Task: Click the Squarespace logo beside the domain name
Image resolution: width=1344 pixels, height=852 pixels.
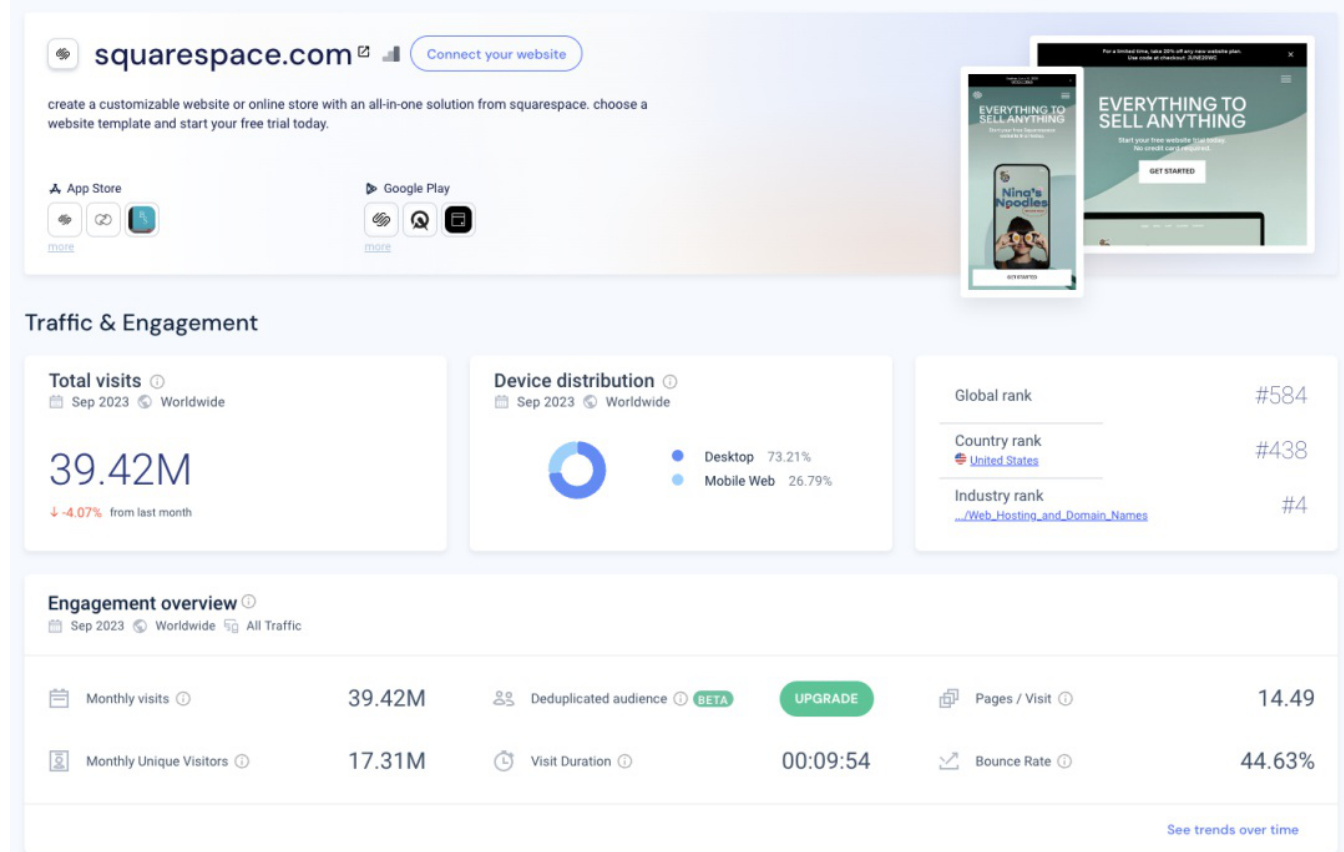Action: pyautogui.click(x=63, y=54)
